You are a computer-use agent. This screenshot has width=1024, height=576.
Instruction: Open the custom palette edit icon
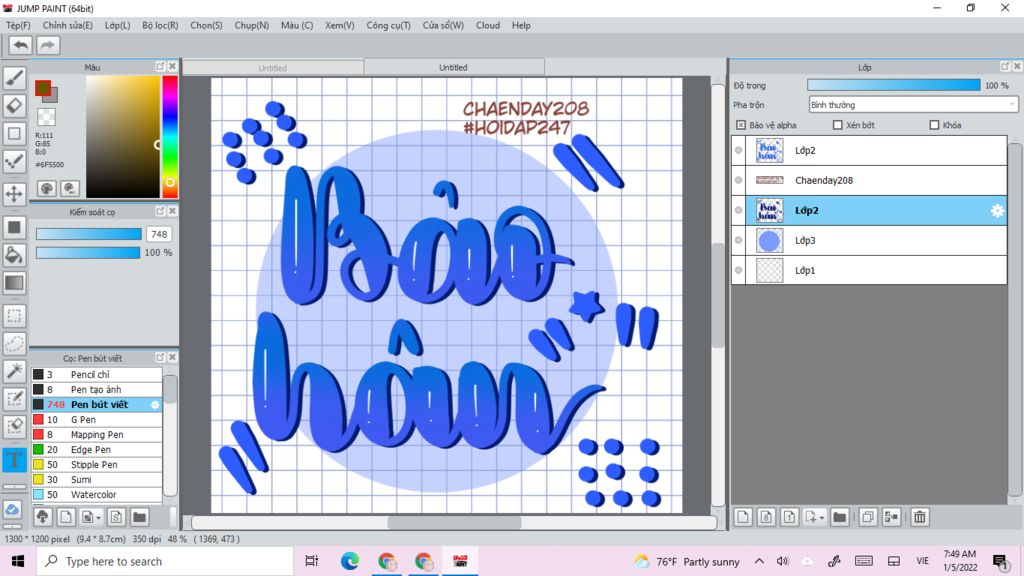70,189
